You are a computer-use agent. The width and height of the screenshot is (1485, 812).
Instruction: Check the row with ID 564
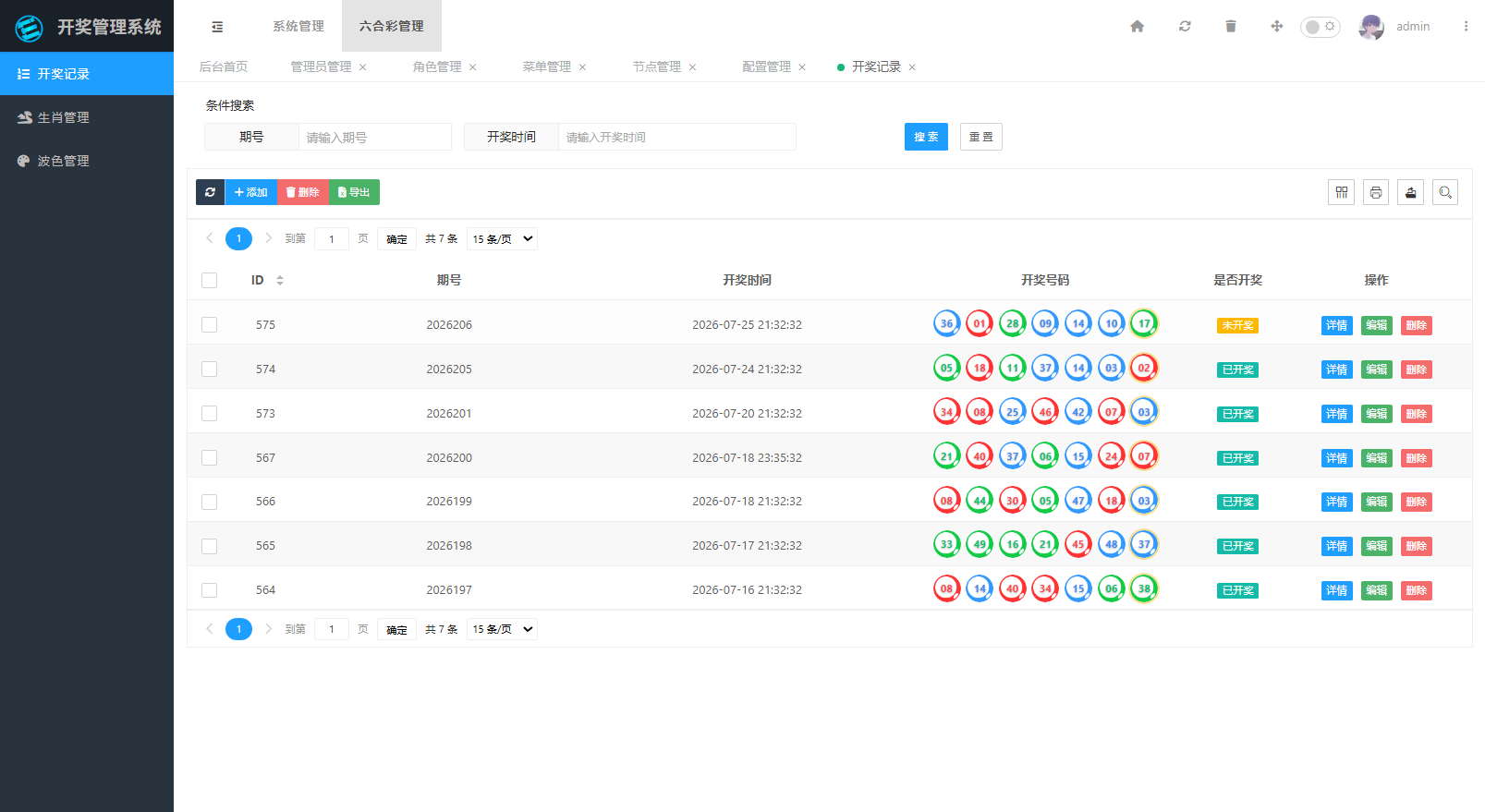tap(210, 589)
